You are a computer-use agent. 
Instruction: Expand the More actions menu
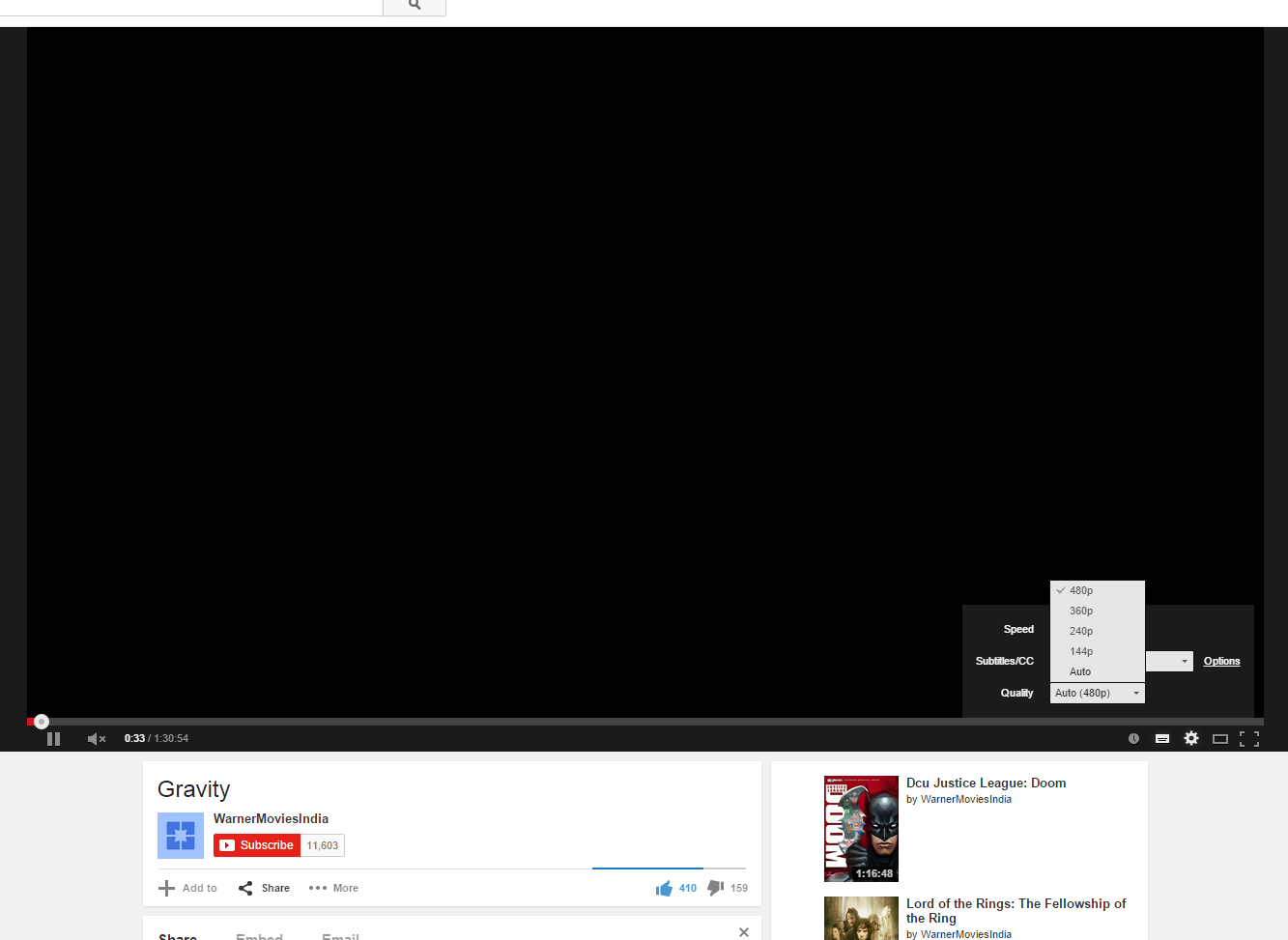click(x=333, y=888)
